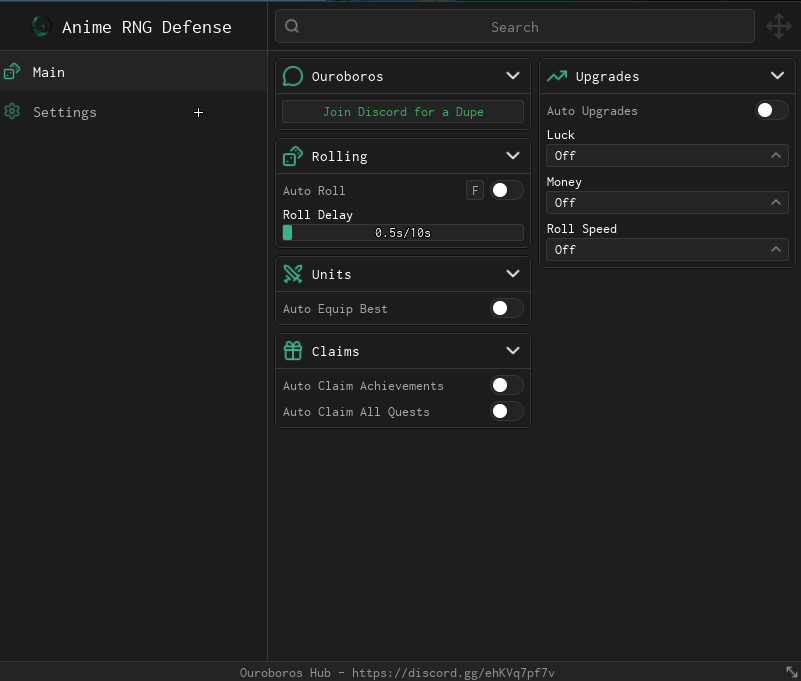
Task: Click the Ouroboros Hub discord link footer
Action: point(397,673)
